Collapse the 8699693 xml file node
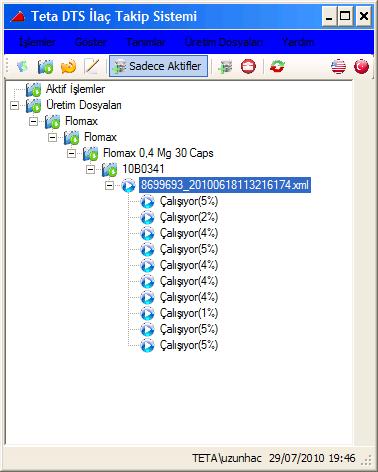 pos(109,185)
